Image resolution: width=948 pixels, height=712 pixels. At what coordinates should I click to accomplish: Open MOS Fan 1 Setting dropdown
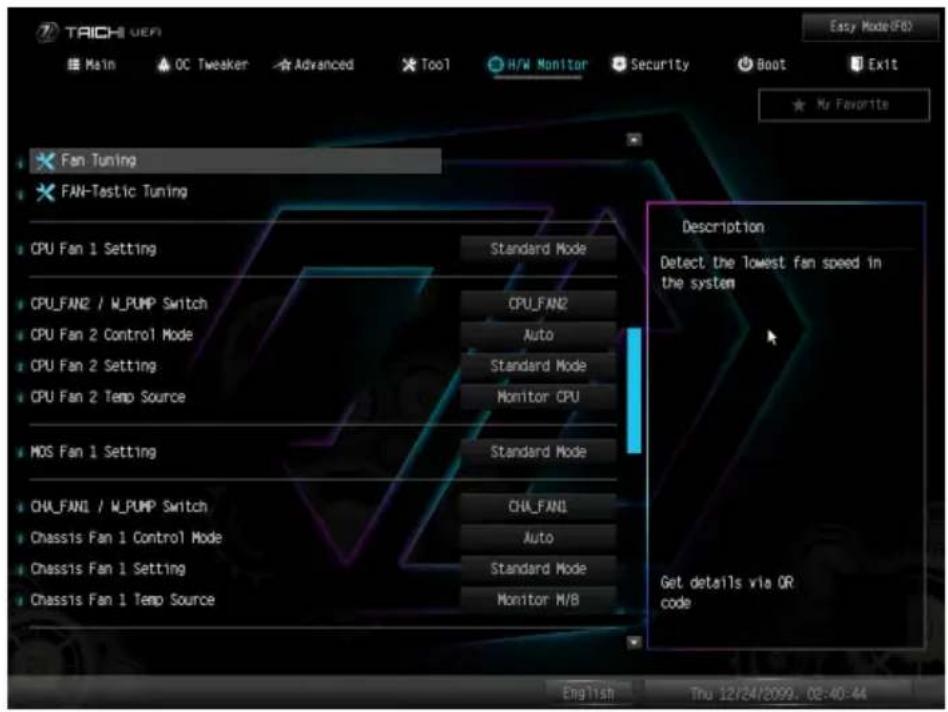tap(538, 452)
